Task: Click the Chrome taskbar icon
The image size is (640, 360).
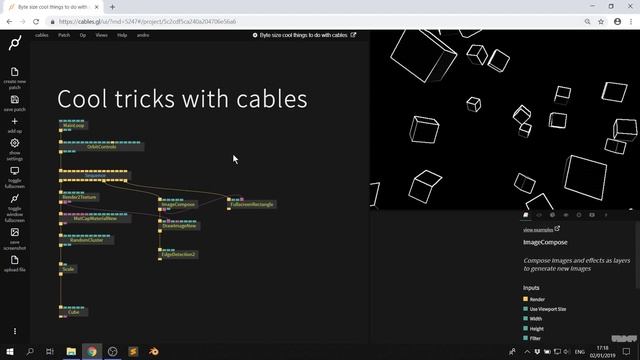Action: (92, 351)
